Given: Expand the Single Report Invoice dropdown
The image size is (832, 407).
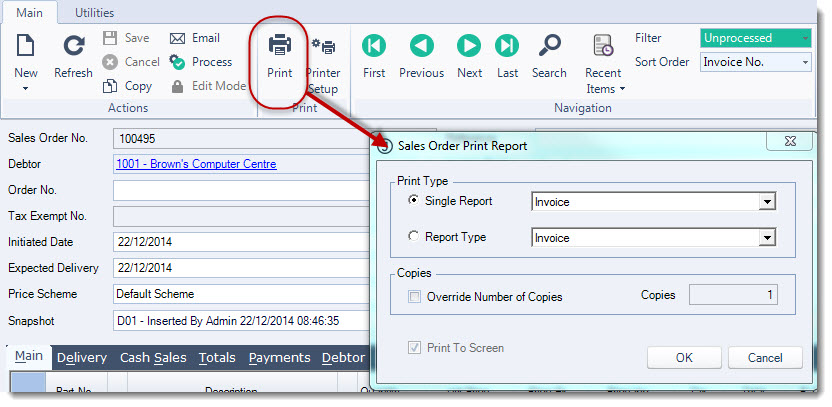Looking at the screenshot, I should click(x=767, y=202).
